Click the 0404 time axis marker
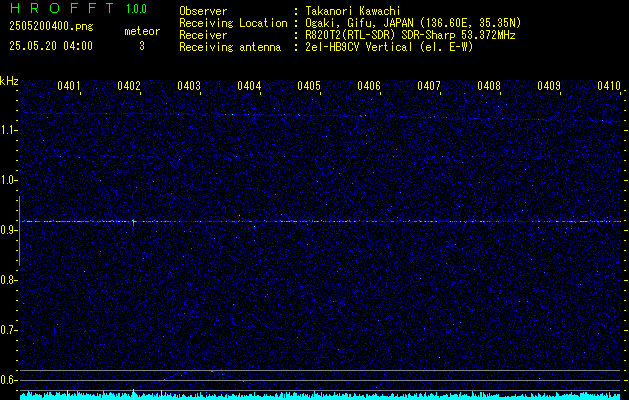 coord(249,85)
